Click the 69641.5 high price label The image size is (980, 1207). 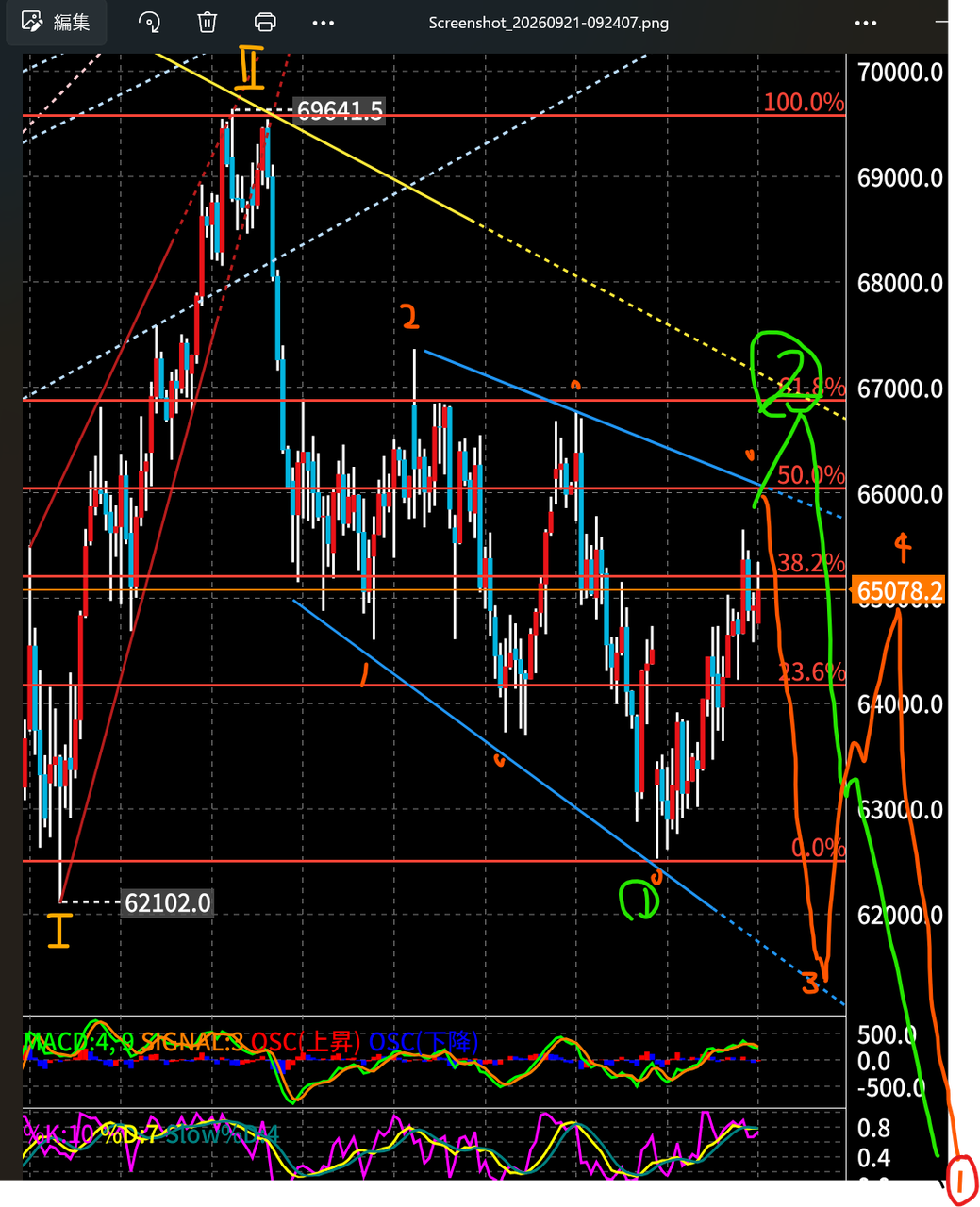tap(340, 111)
